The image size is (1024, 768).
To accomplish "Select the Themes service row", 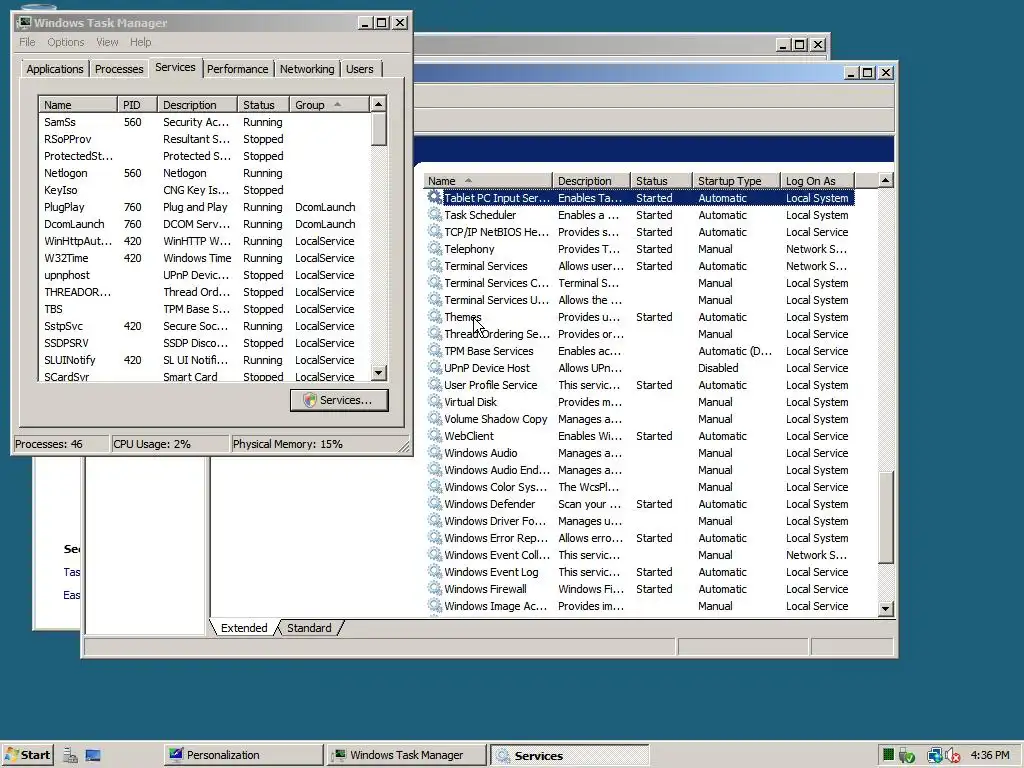I will click(640, 317).
